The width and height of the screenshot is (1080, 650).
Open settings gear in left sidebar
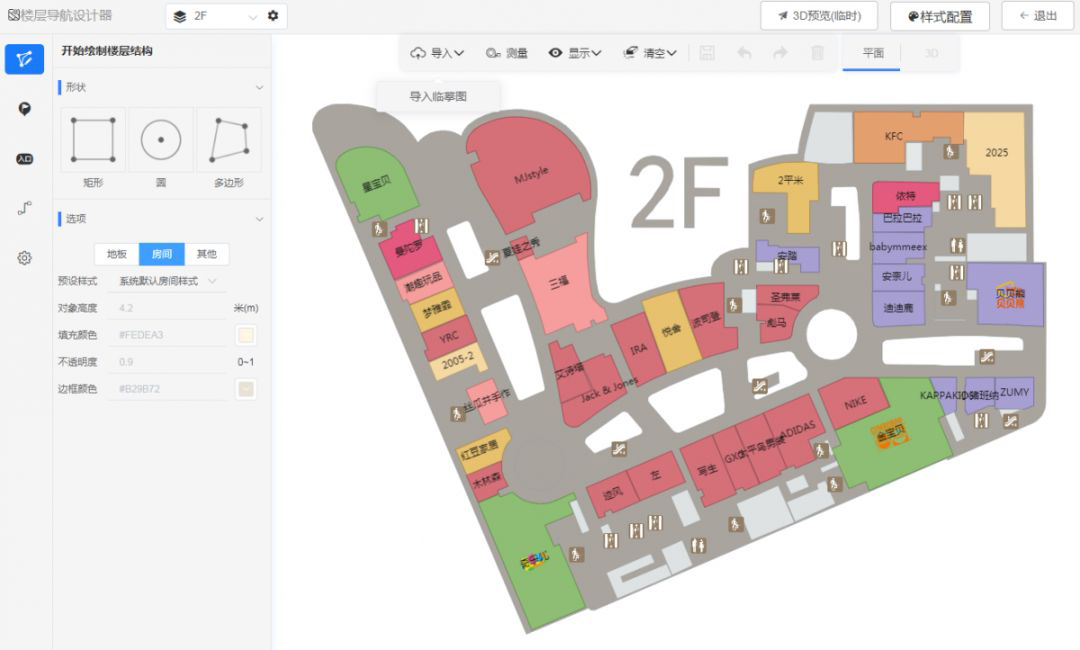coord(24,258)
